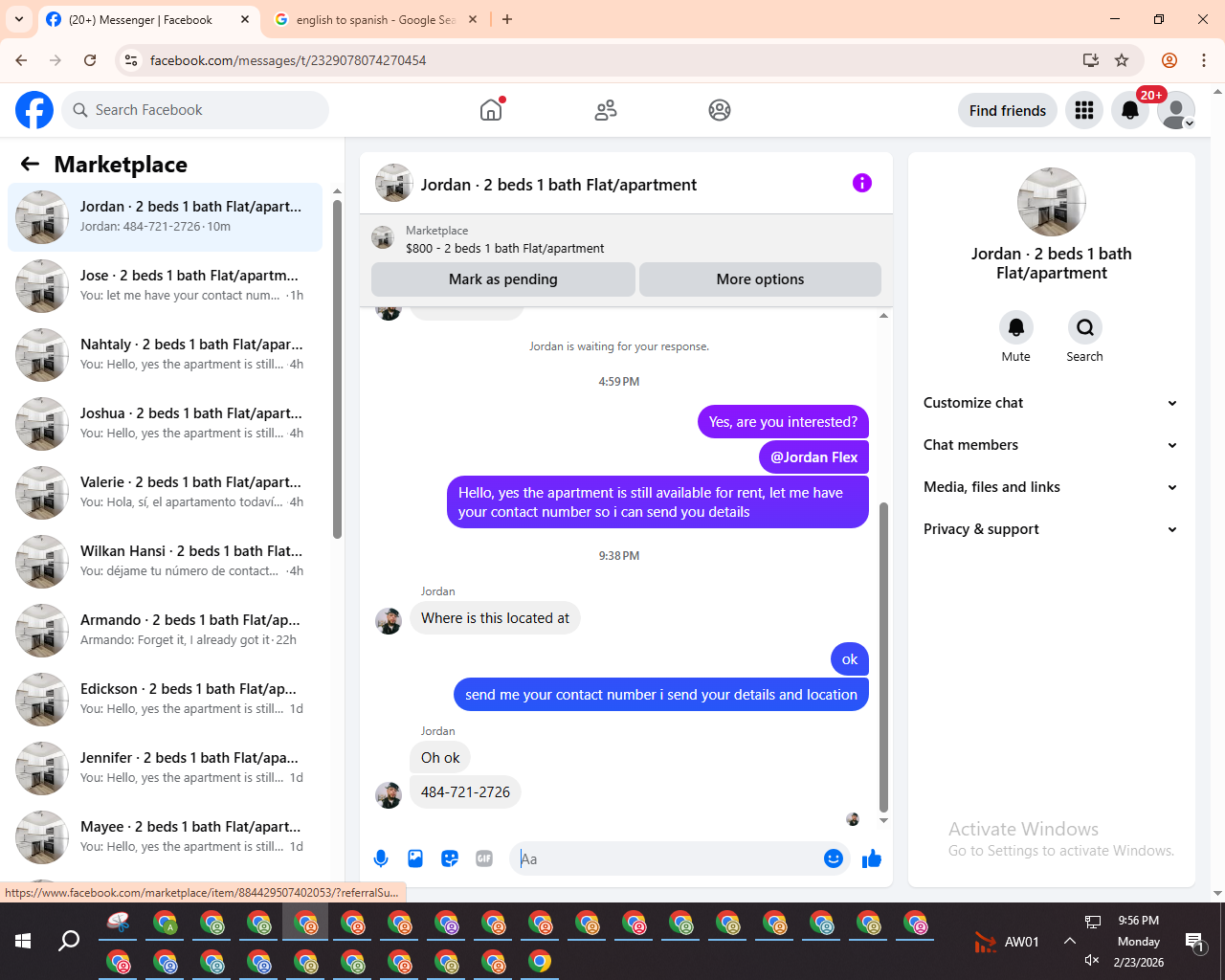The height and width of the screenshot is (980, 1225).
Task: Open the emoji picker in message box
Action: coord(834,858)
